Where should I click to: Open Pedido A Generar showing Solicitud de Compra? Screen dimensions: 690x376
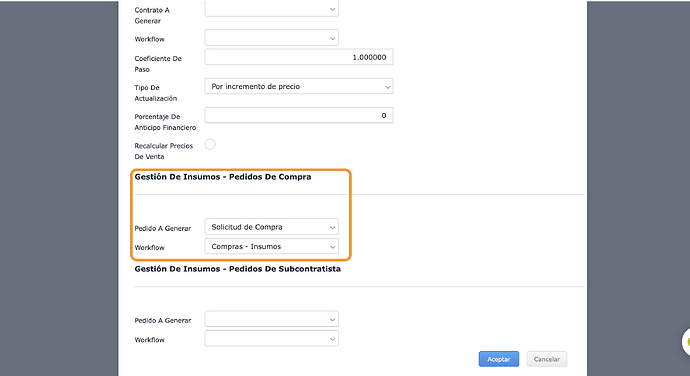272,227
